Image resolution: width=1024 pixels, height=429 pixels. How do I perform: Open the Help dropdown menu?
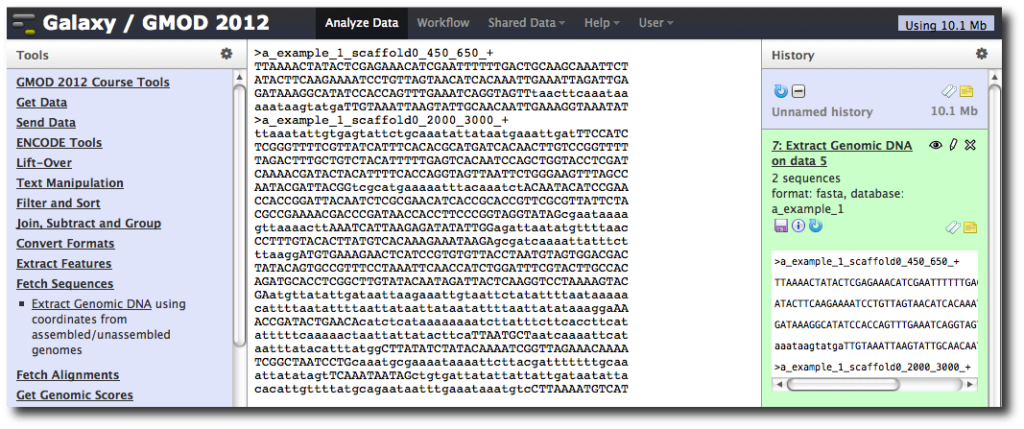point(601,23)
